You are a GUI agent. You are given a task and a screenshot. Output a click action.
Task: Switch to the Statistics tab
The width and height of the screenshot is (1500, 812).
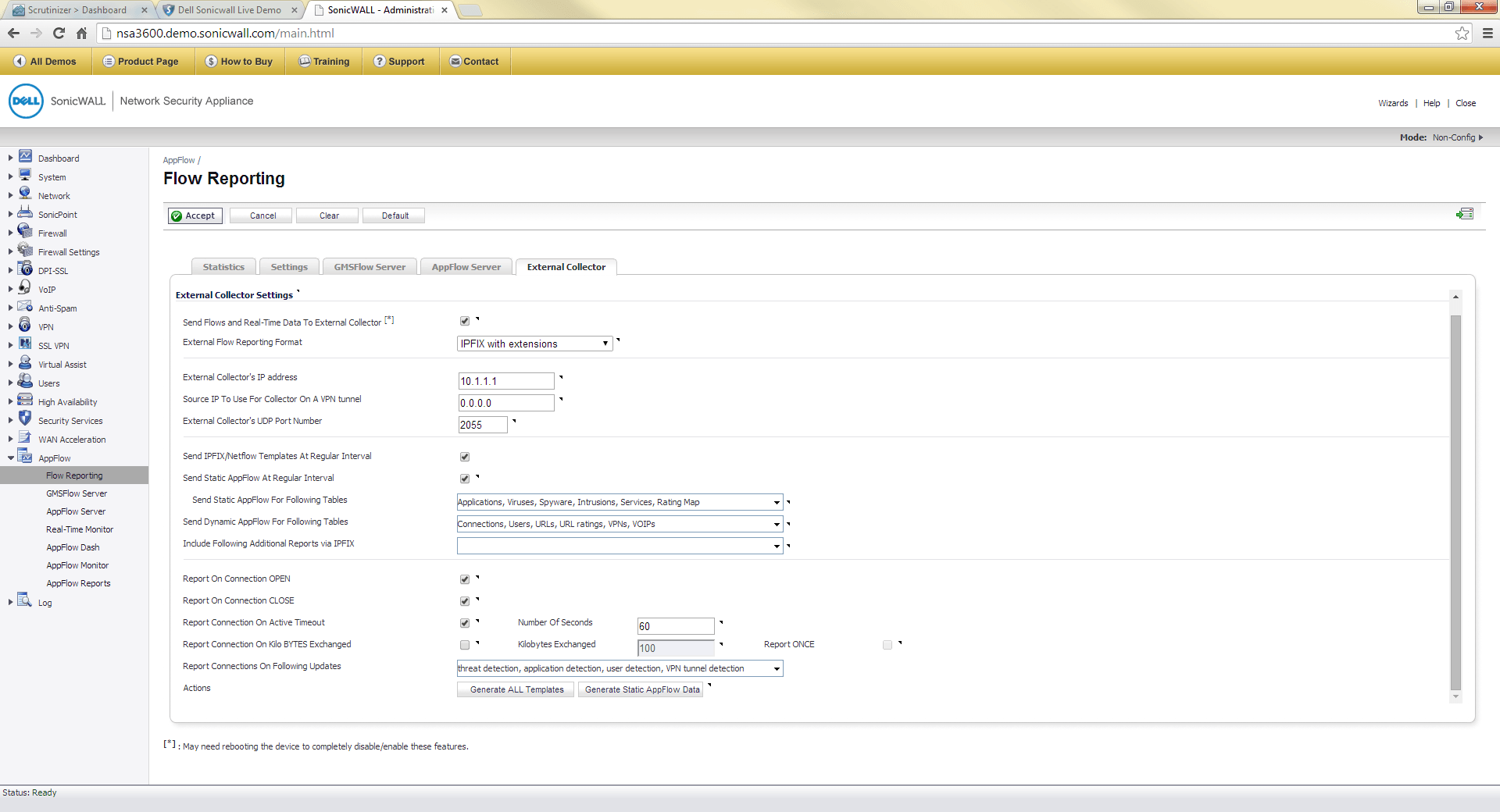pos(223,267)
